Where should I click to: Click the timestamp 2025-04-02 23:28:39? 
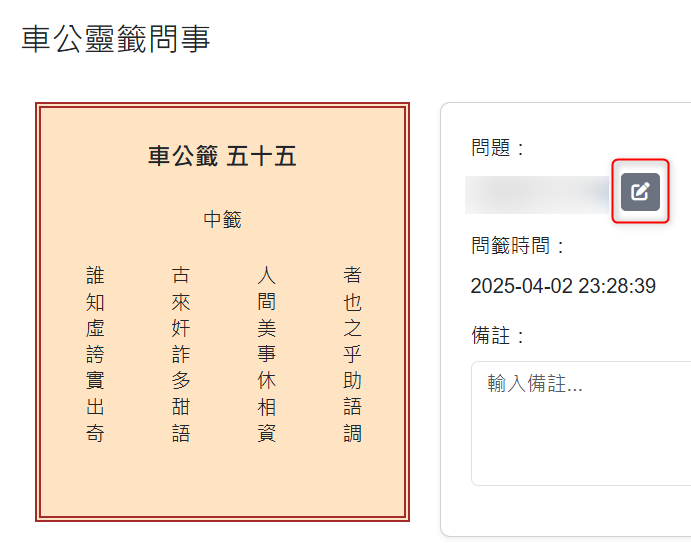pyautogui.click(x=563, y=287)
